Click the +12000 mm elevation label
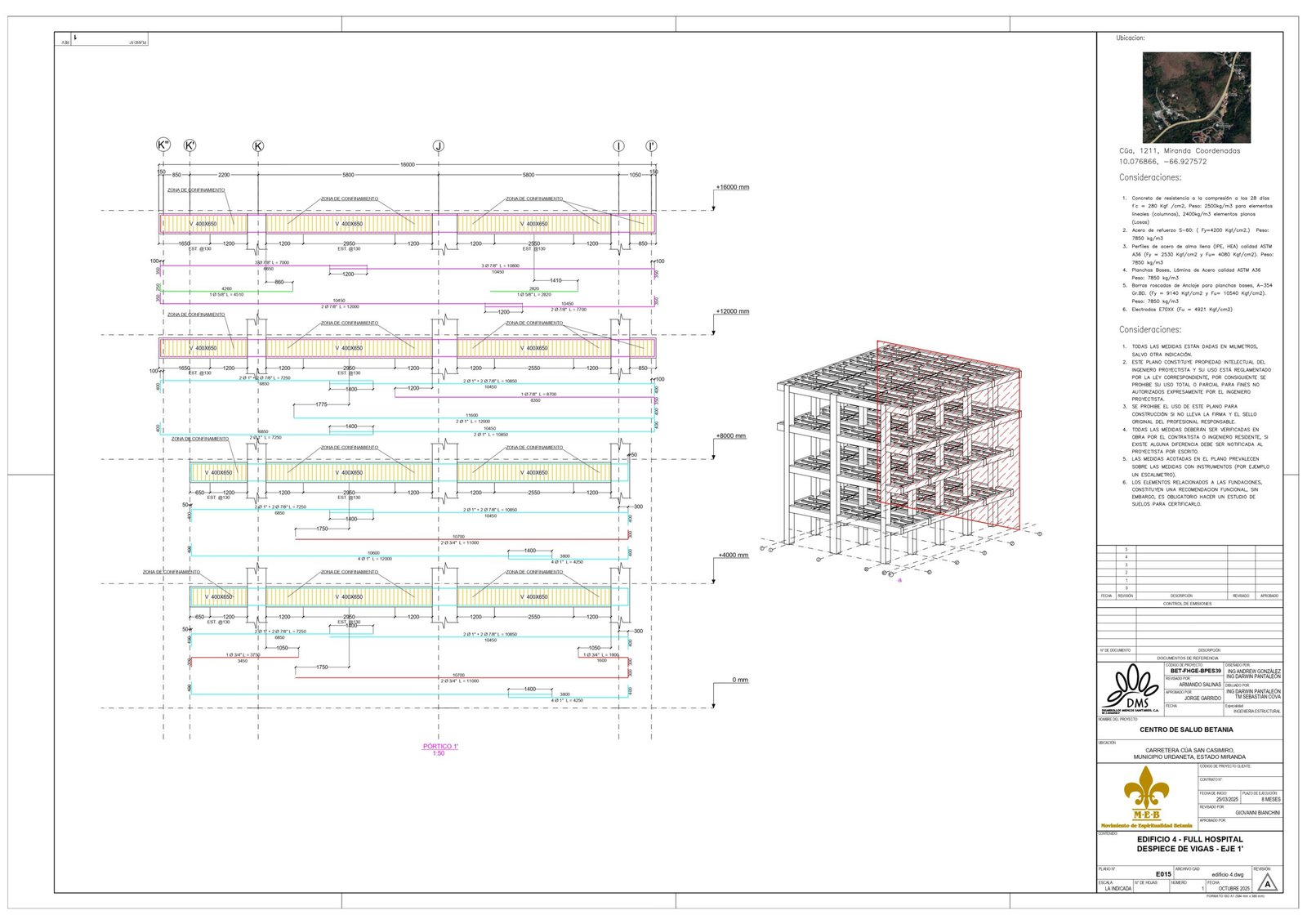This screenshot has width=1307, height=924. pos(732,311)
